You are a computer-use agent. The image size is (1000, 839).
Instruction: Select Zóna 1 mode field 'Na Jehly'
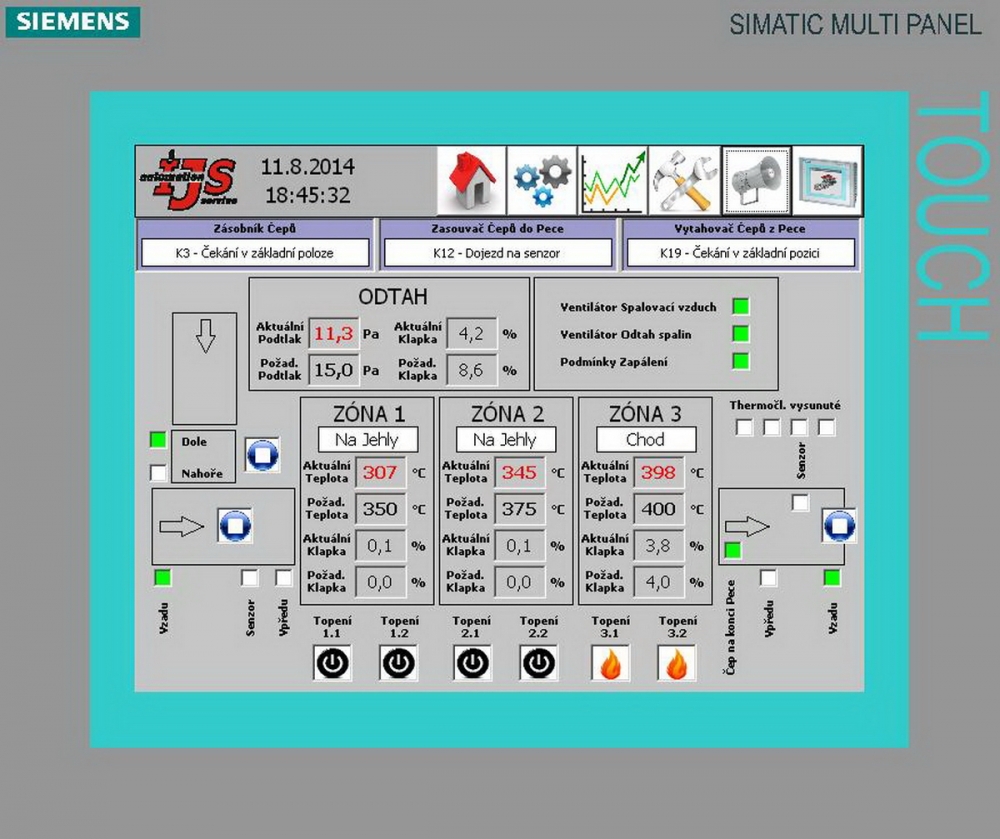pyautogui.click(x=367, y=440)
